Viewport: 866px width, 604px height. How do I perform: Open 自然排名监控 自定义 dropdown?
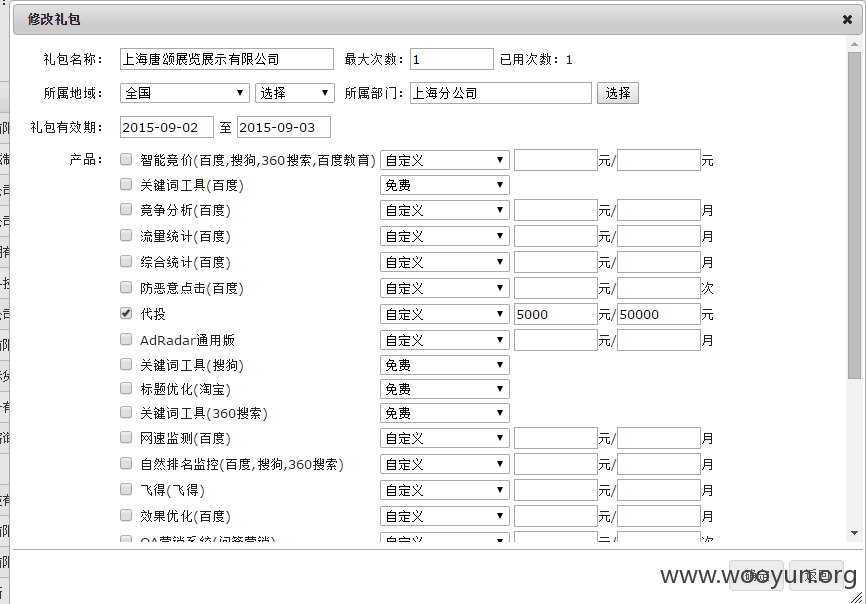pyautogui.click(x=445, y=464)
